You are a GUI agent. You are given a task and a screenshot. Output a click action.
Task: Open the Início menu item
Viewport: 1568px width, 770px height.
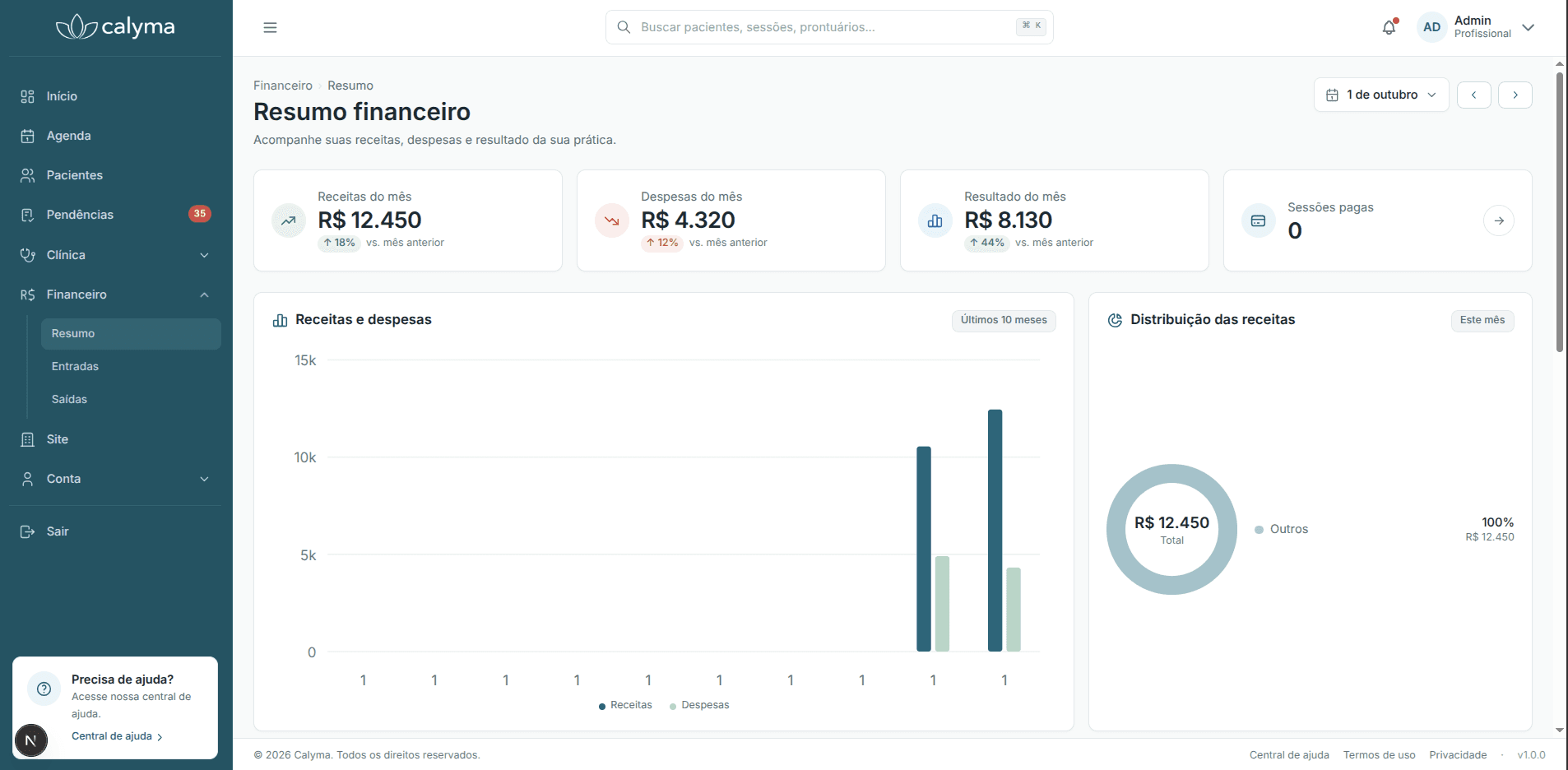pyautogui.click(x=115, y=96)
